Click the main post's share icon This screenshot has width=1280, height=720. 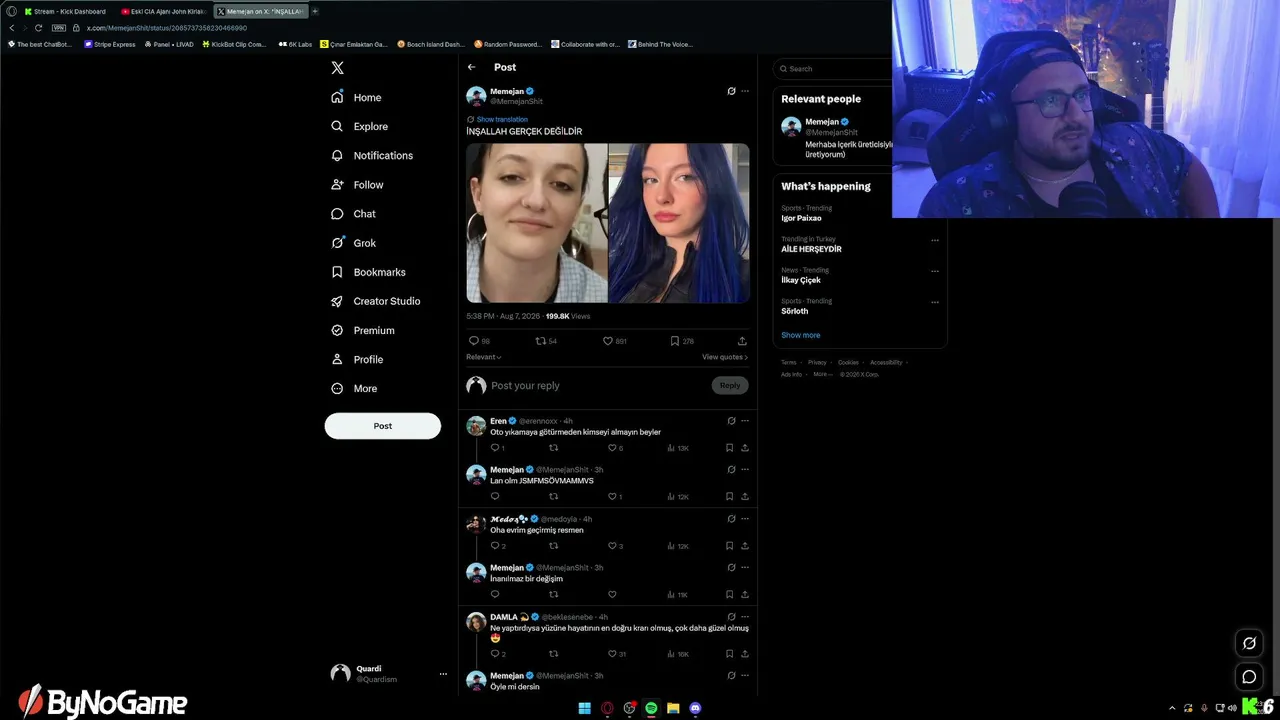pos(742,341)
